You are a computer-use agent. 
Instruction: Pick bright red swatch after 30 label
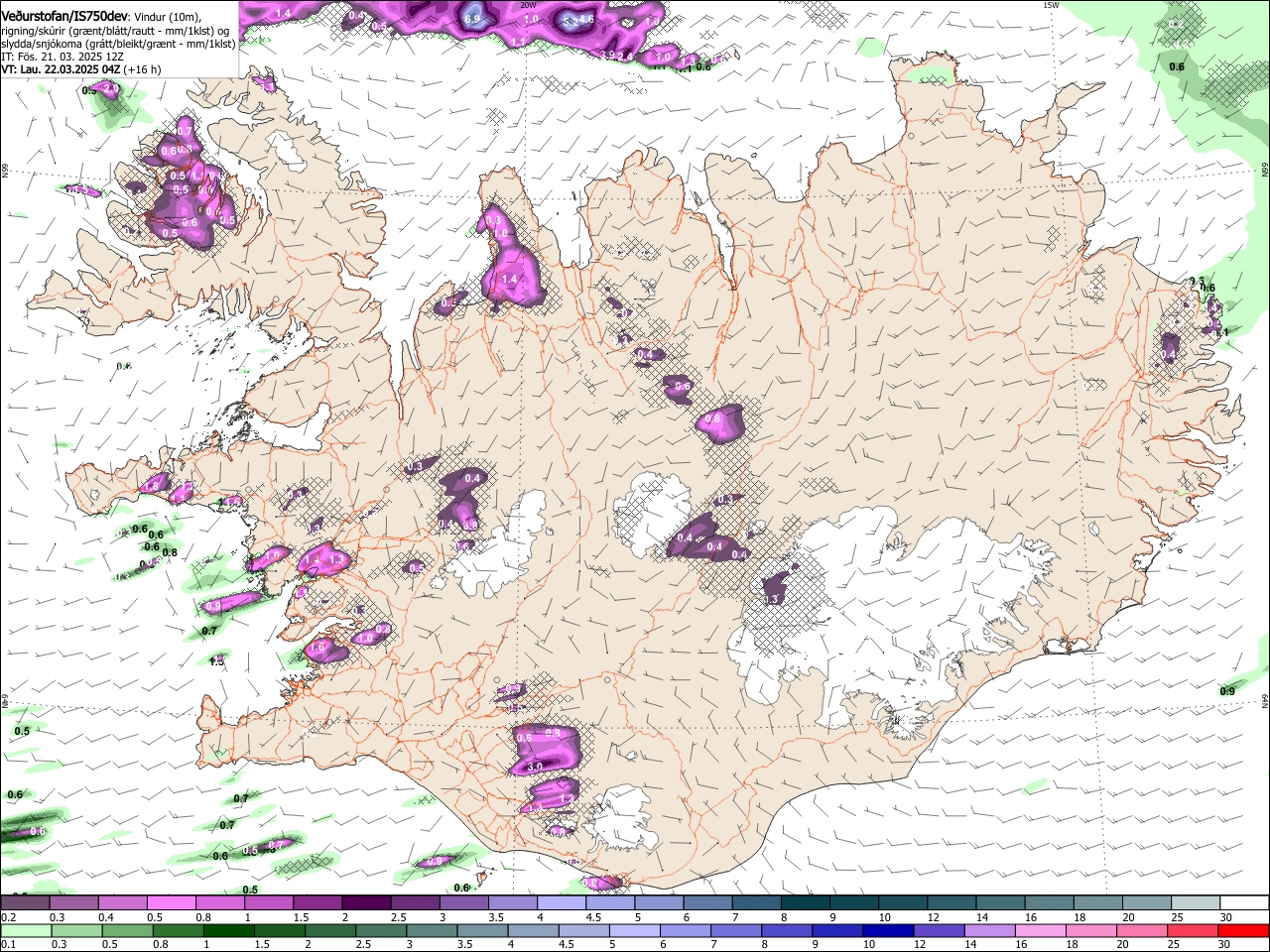point(1244,930)
